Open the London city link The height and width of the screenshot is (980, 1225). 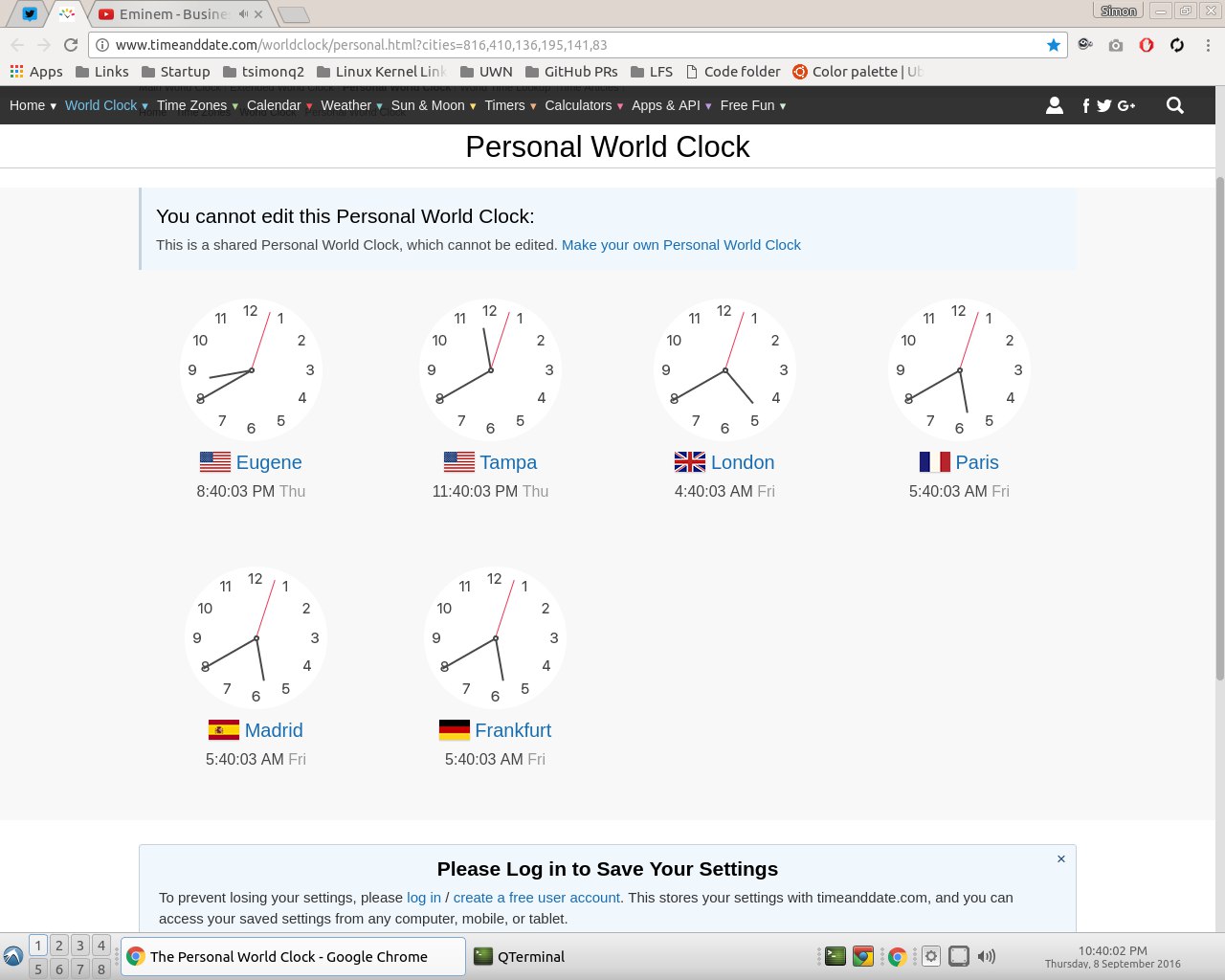[x=742, y=462]
